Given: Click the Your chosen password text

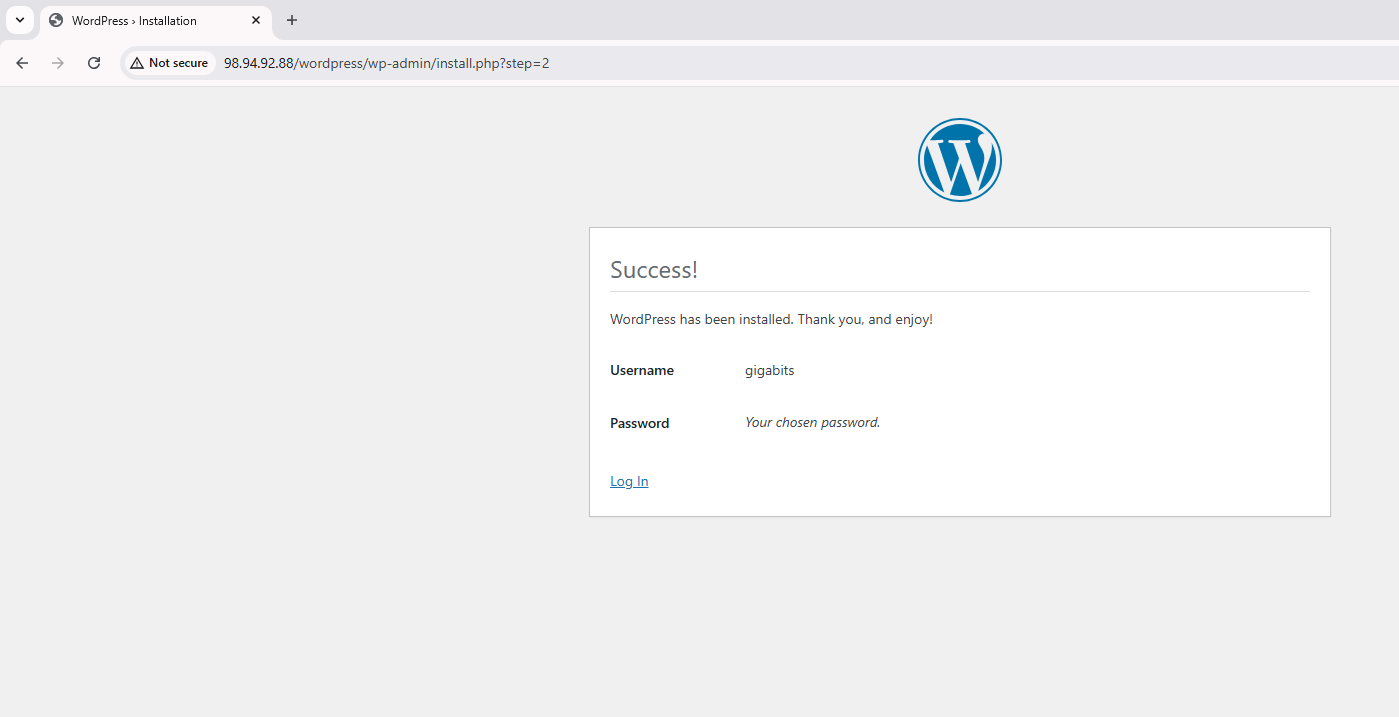Looking at the screenshot, I should (x=812, y=423).
